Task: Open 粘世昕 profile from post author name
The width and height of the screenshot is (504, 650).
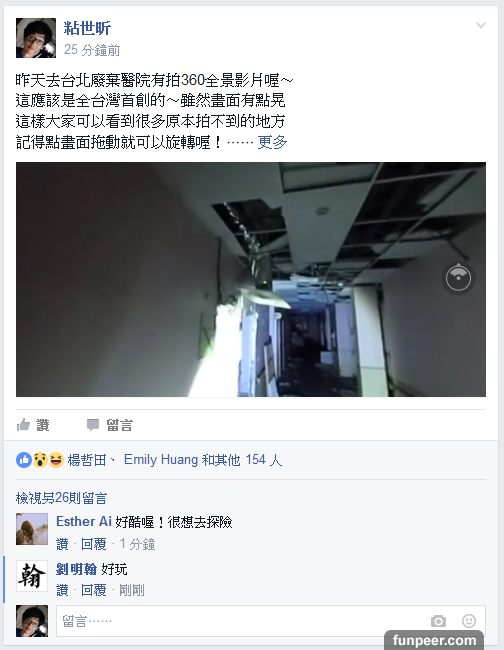Action: pos(87,28)
